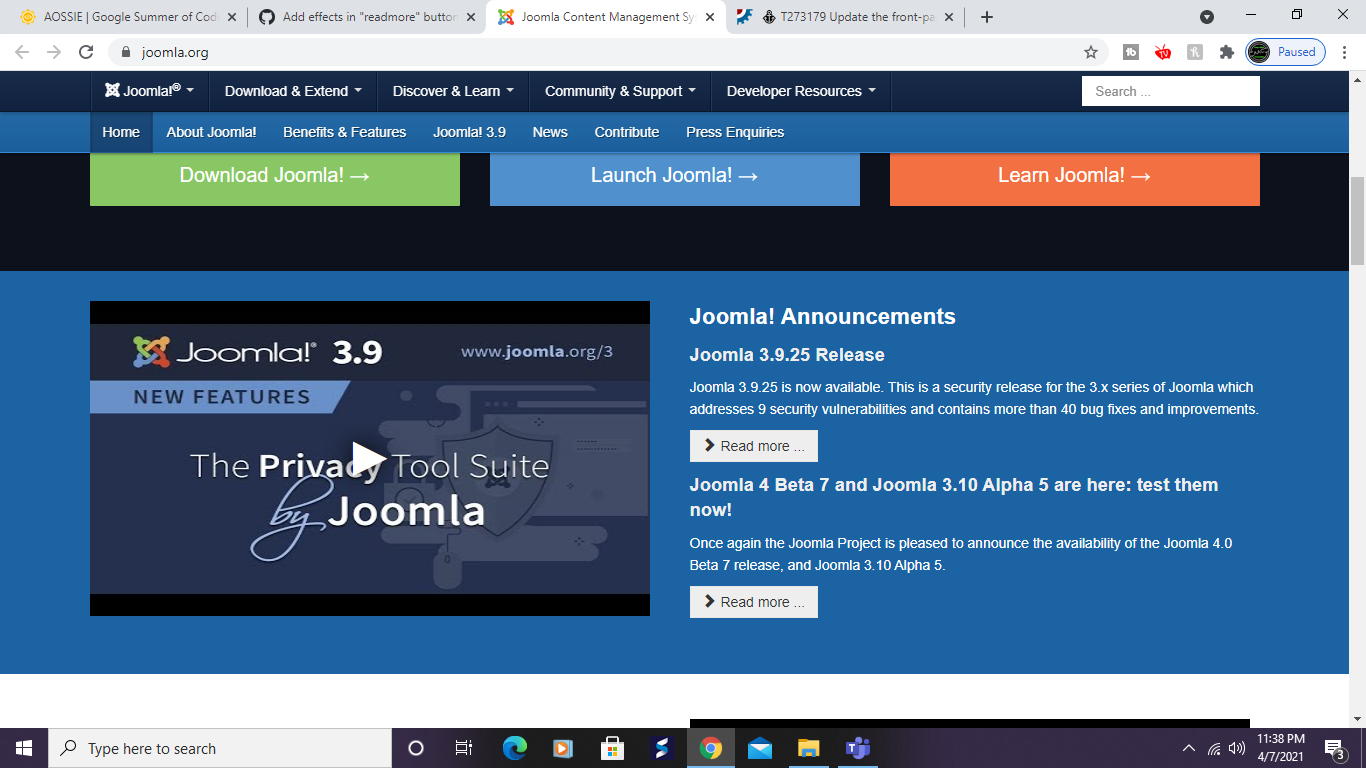The width and height of the screenshot is (1366, 768).
Task: Click the blue Launch Joomla! button
Action: click(675, 178)
